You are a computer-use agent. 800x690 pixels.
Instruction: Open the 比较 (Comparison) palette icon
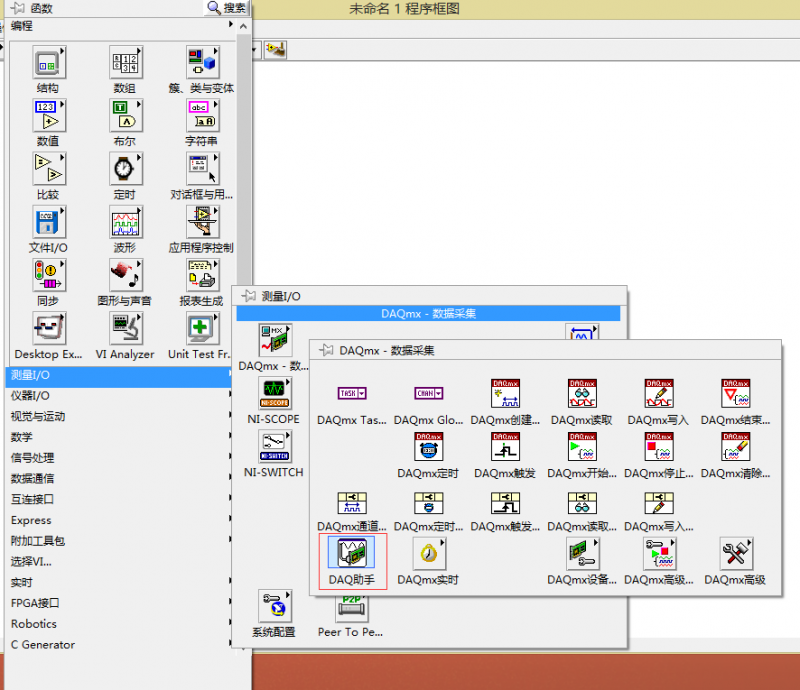(x=49, y=168)
